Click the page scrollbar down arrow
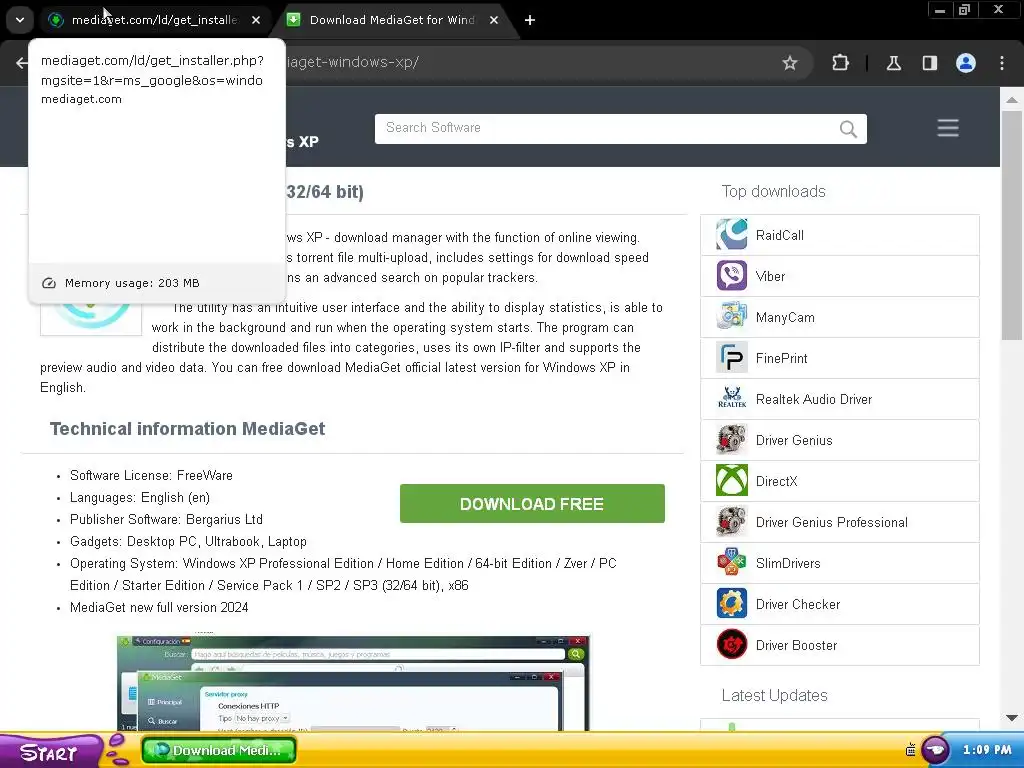The width and height of the screenshot is (1024, 768). [1012, 718]
